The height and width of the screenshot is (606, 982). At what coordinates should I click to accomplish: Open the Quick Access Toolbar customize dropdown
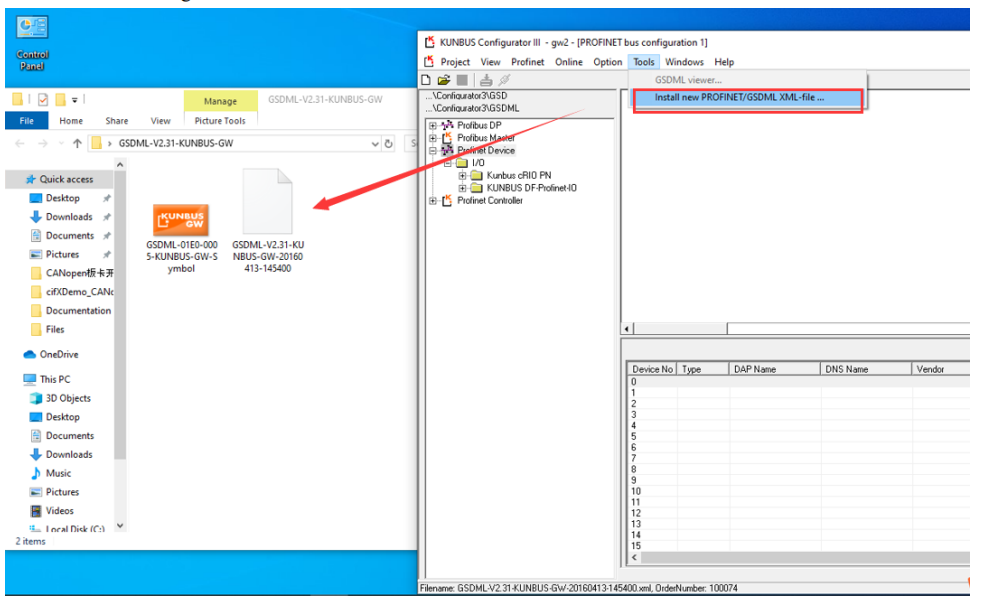75,100
